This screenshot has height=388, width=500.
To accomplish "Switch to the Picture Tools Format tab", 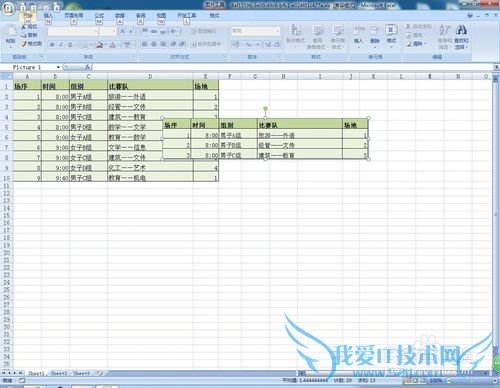I will [x=214, y=15].
